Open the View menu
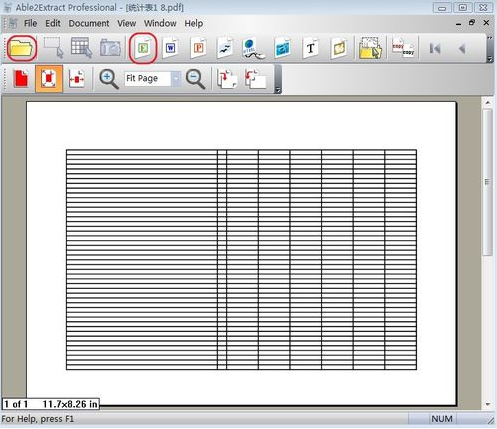The height and width of the screenshot is (429, 497). pyautogui.click(x=126, y=23)
